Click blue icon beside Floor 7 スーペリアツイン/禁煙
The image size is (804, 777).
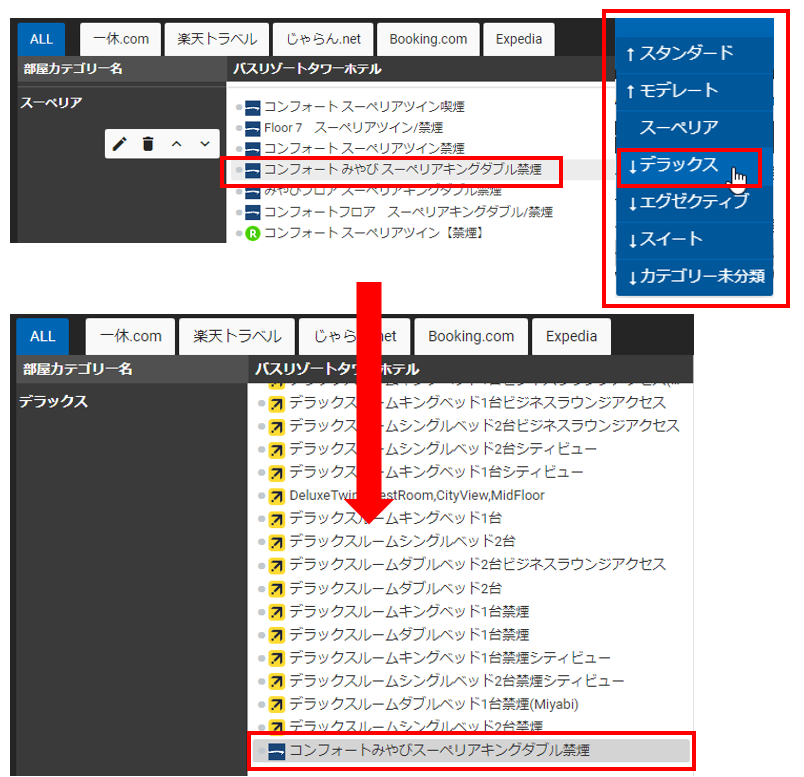(x=253, y=128)
